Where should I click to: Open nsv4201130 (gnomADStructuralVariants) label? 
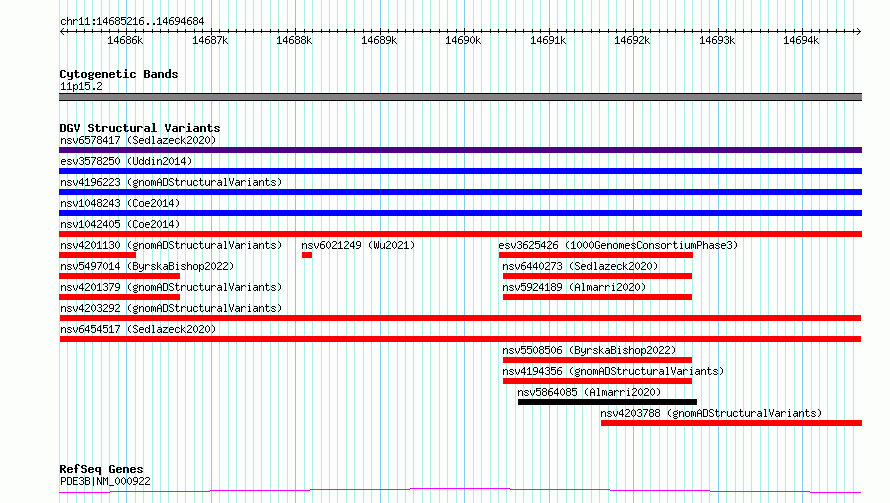tap(171, 245)
